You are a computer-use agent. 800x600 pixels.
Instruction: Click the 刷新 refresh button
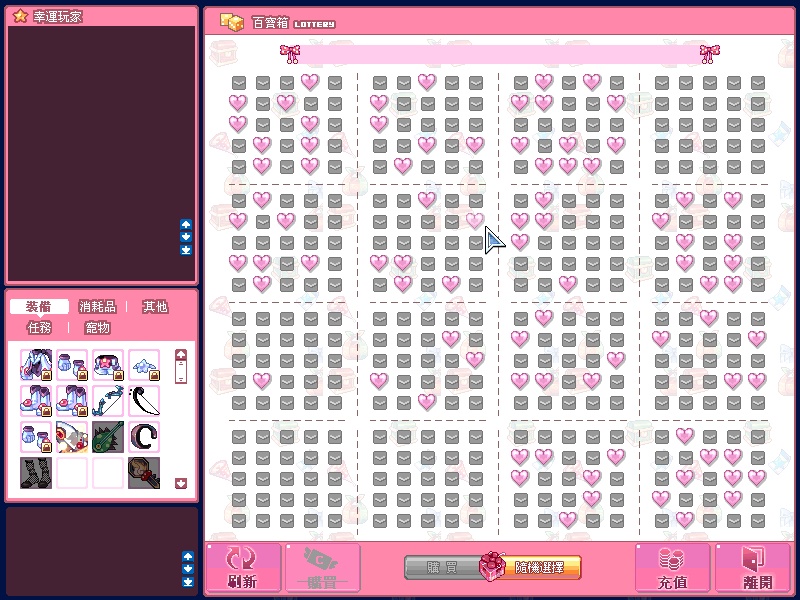tap(242, 567)
